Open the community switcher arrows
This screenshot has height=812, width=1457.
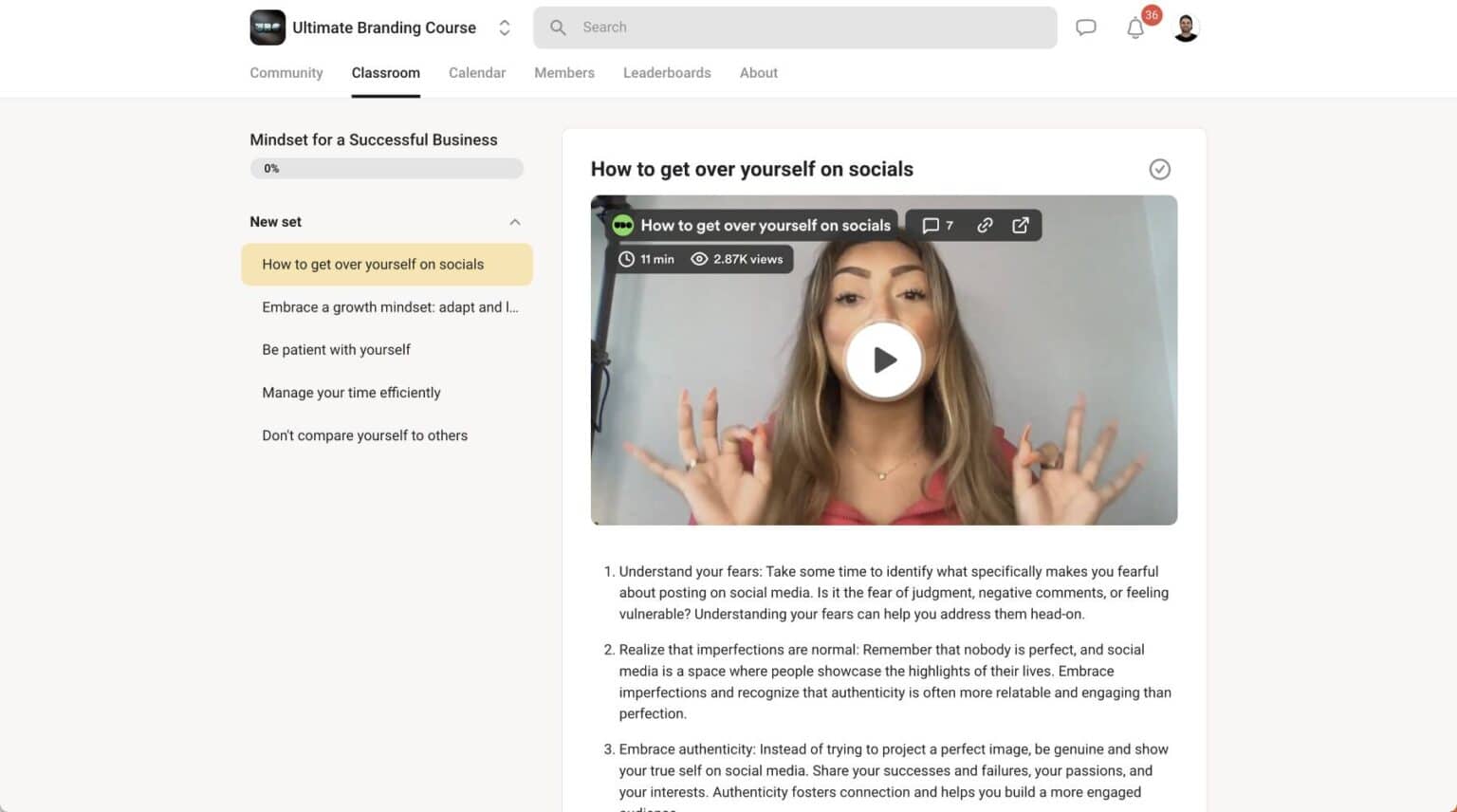505,28
